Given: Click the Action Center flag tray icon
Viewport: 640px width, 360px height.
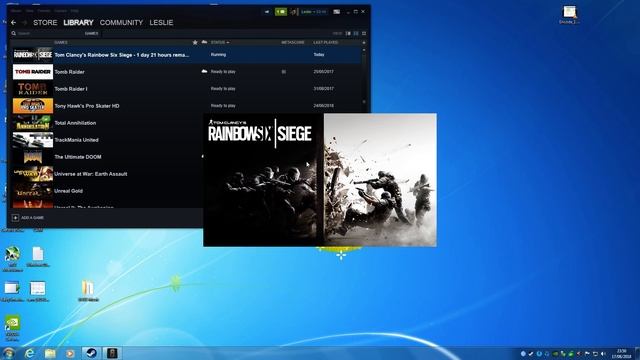Looking at the screenshot, I should click(587, 353).
